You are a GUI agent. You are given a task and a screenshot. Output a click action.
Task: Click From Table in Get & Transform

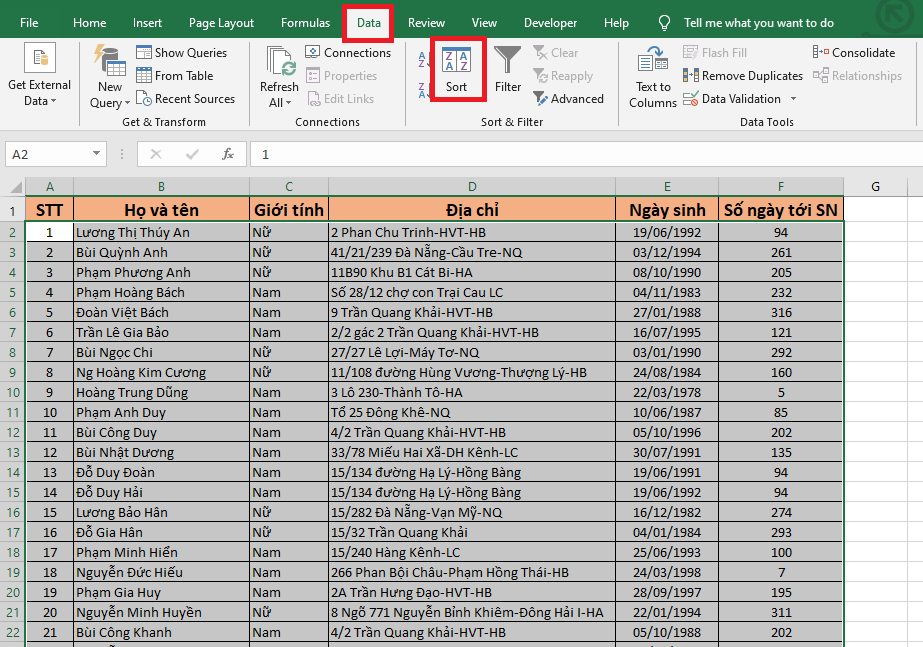coord(174,76)
